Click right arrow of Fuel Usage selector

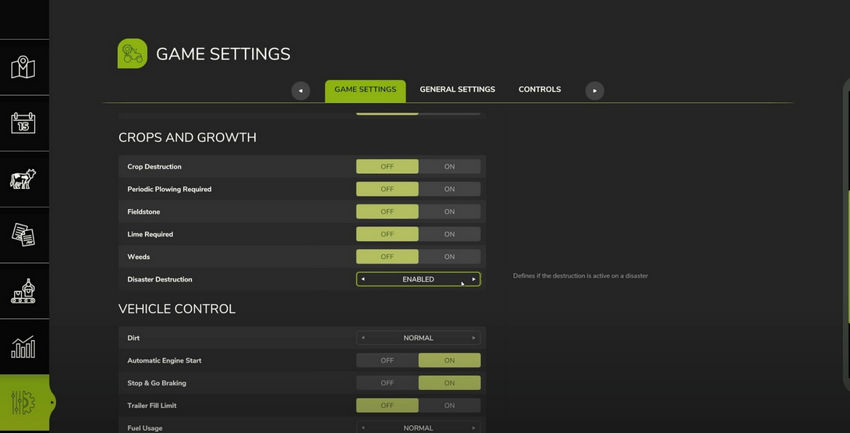(x=474, y=428)
